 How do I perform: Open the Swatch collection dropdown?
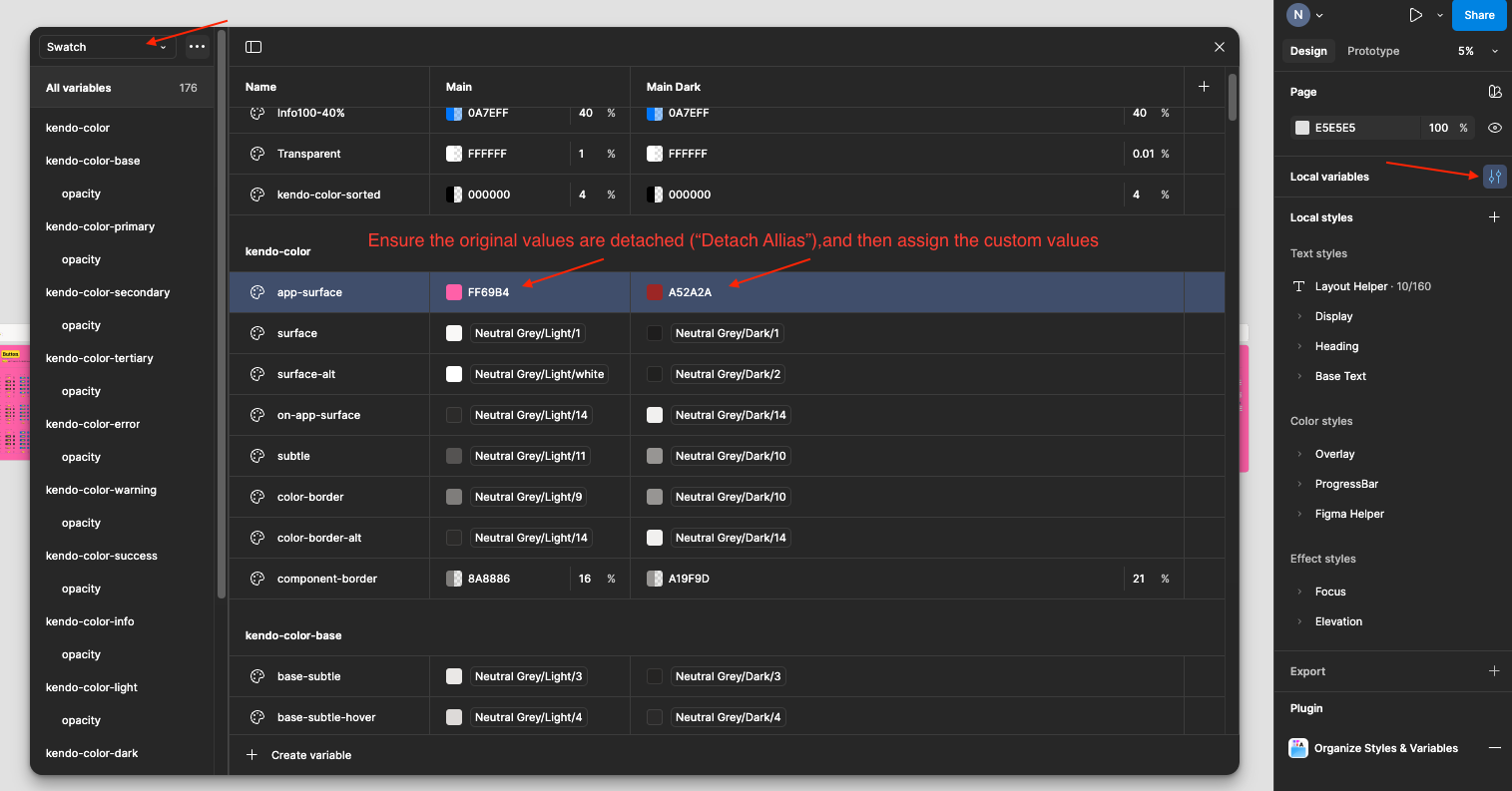click(x=107, y=46)
